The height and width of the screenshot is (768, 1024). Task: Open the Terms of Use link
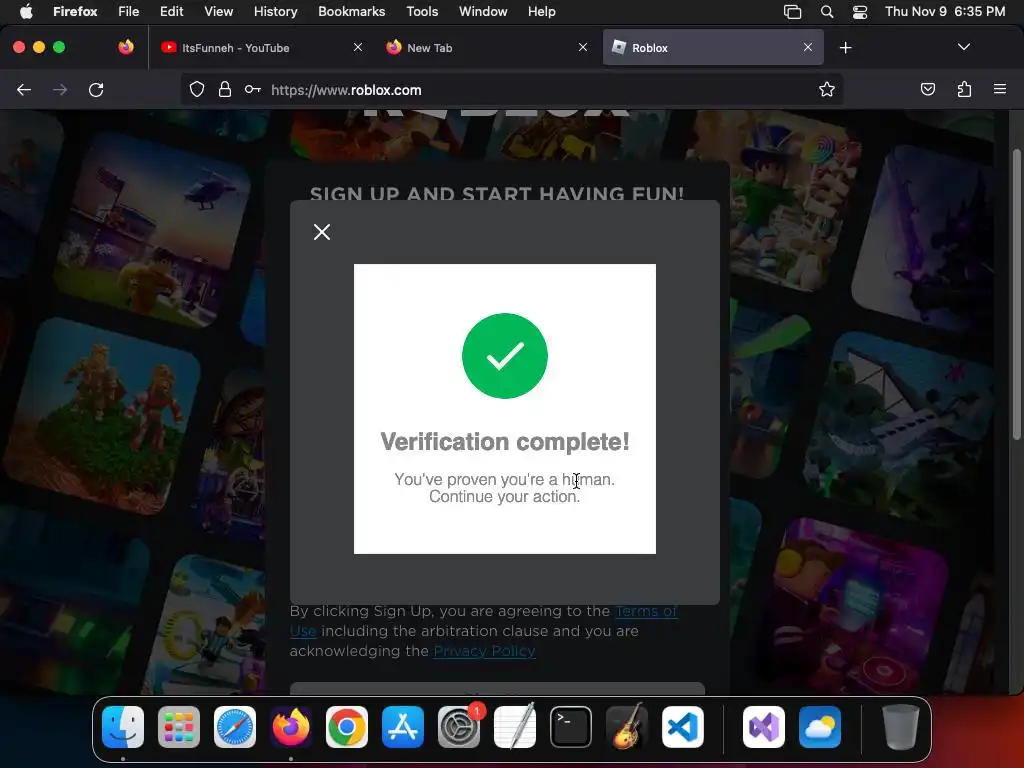pyautogui.click(x=483, y=621)
